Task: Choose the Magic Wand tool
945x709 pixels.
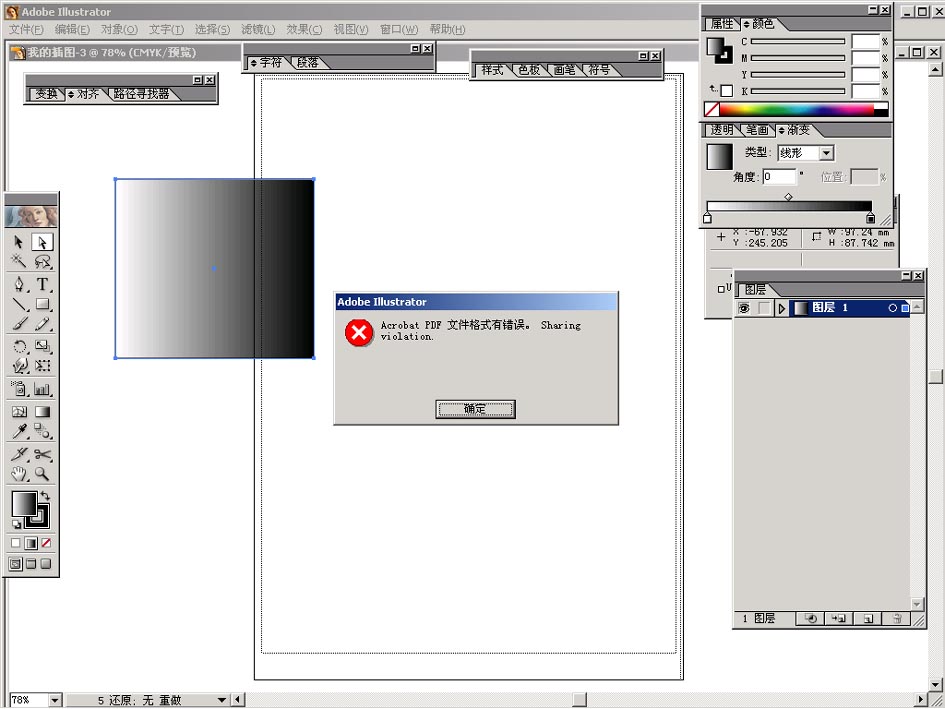Action: (19, 261)
